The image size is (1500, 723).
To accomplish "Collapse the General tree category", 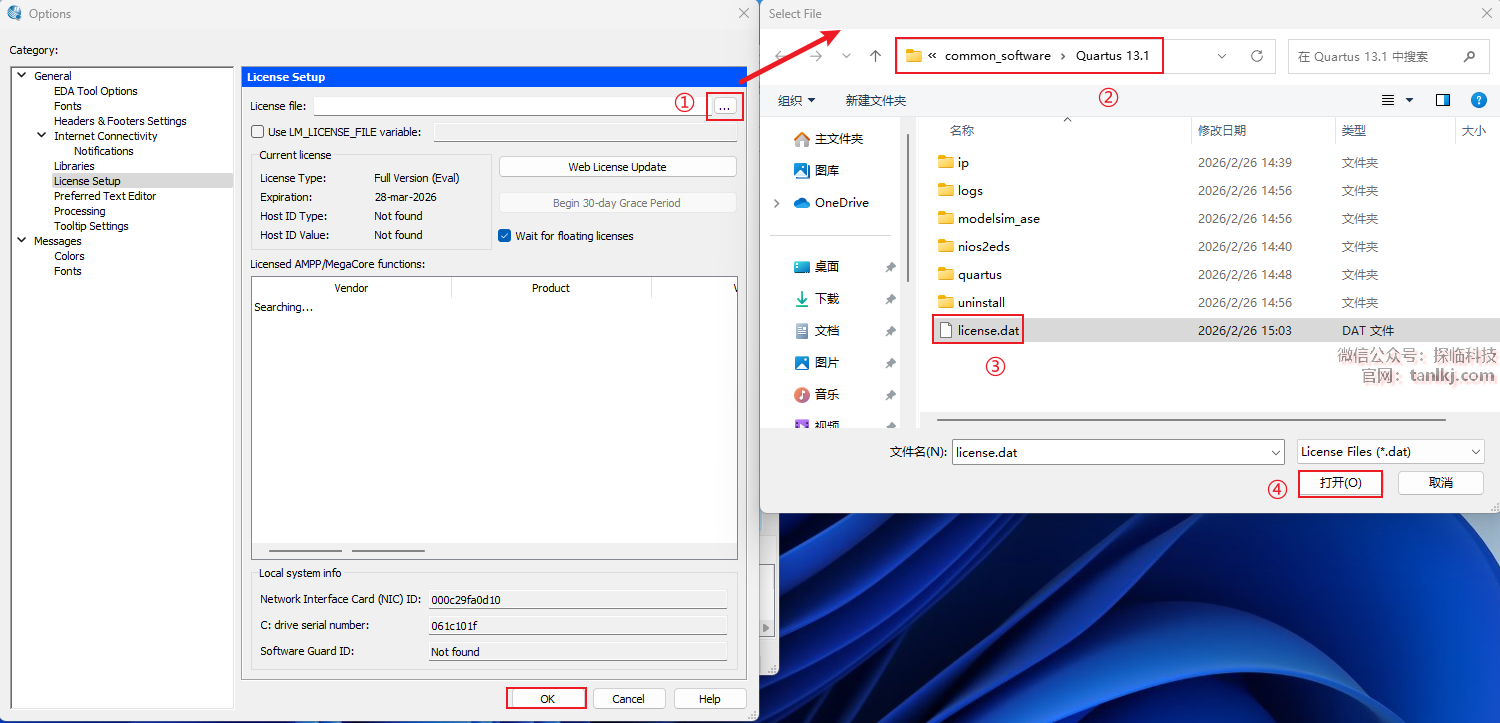I will pos(22,76).
